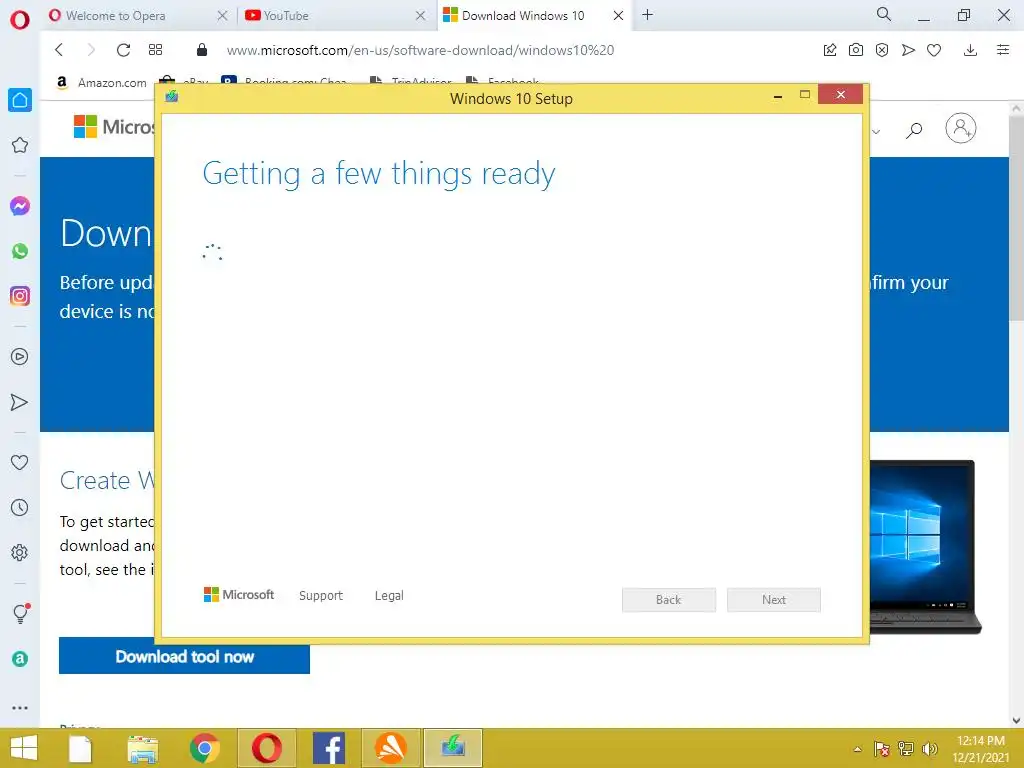Open the downloads icon in the toolbar
The width and height of the screenshot is (1024, 768).
coord(970,50)
